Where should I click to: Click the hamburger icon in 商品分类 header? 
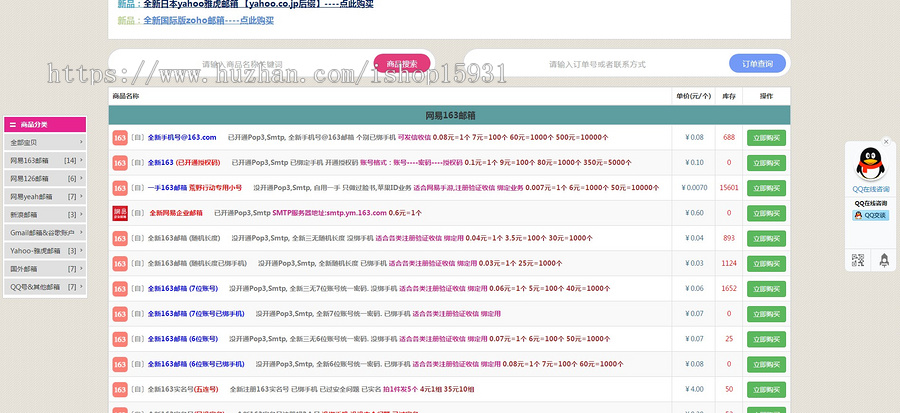click(12, 125)
